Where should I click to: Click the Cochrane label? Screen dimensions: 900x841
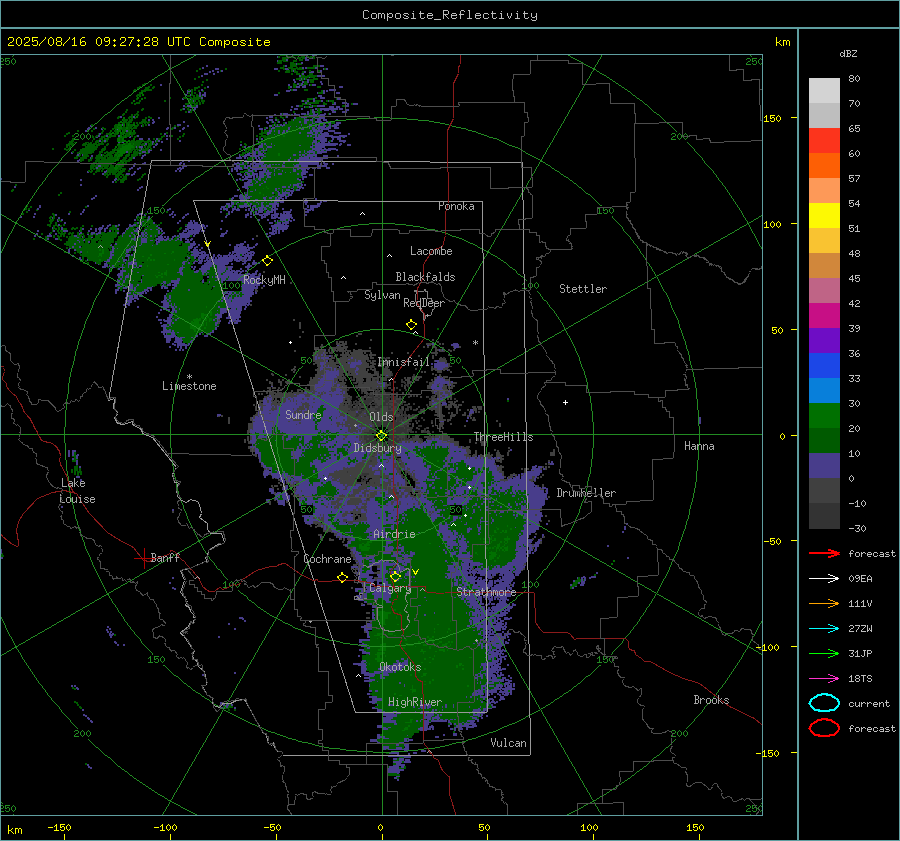[327, 559]
